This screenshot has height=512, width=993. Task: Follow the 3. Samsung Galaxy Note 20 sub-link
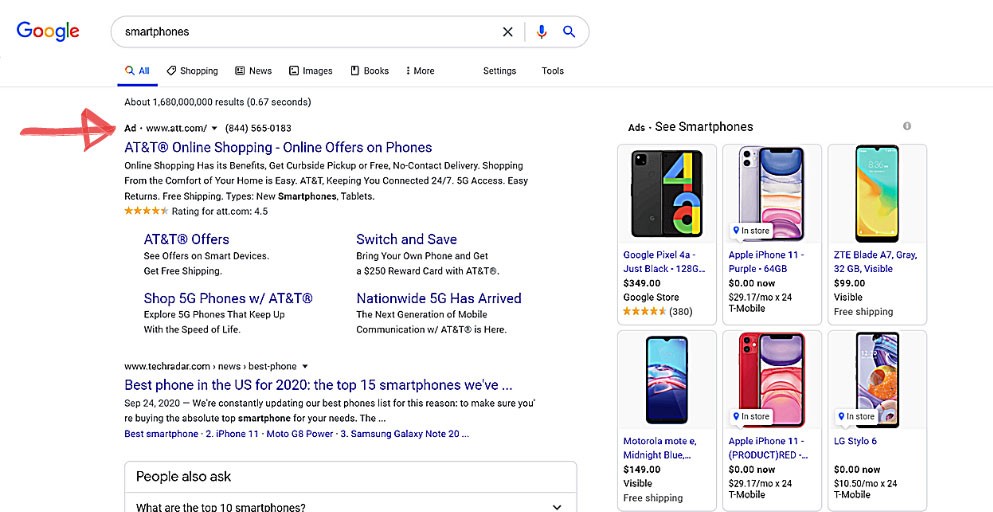(405, 434)
